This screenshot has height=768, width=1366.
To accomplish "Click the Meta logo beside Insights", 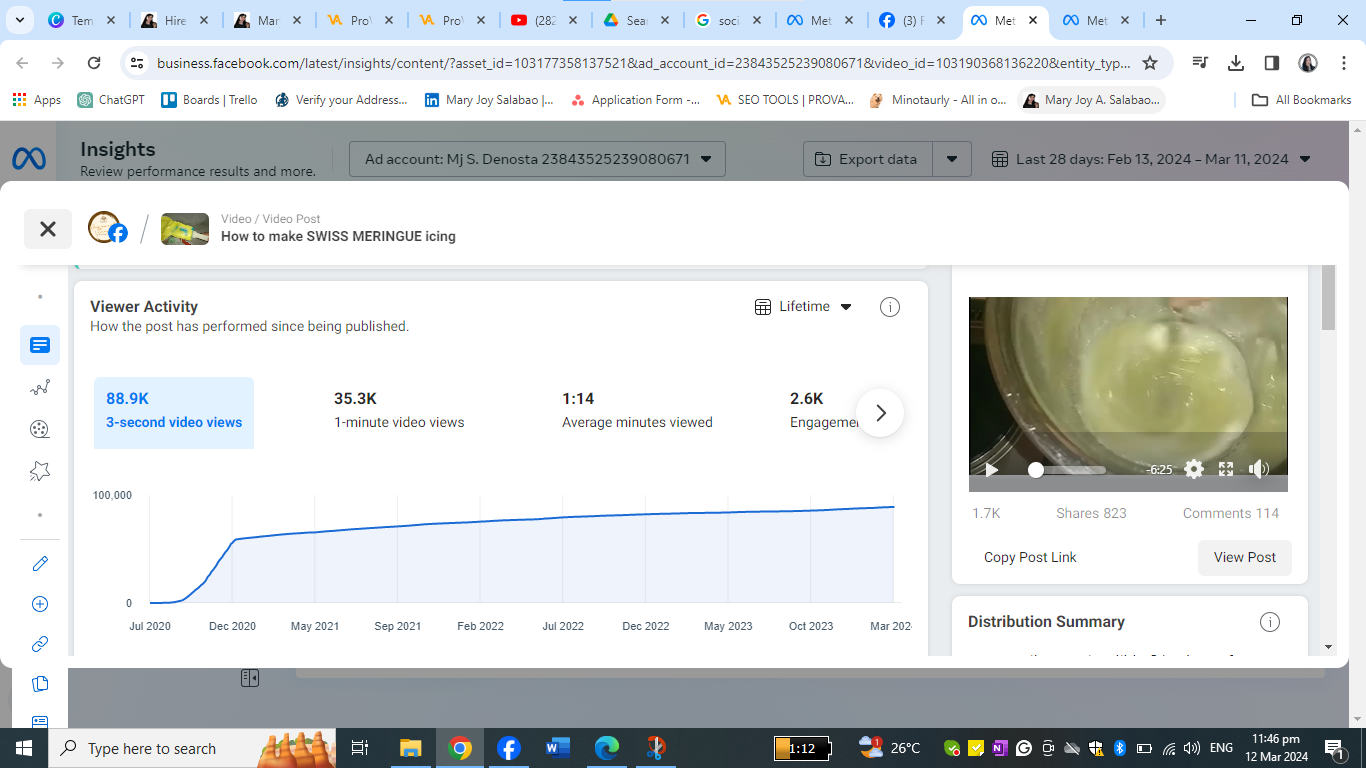I will pyautogui.click(x=28, y=158).
